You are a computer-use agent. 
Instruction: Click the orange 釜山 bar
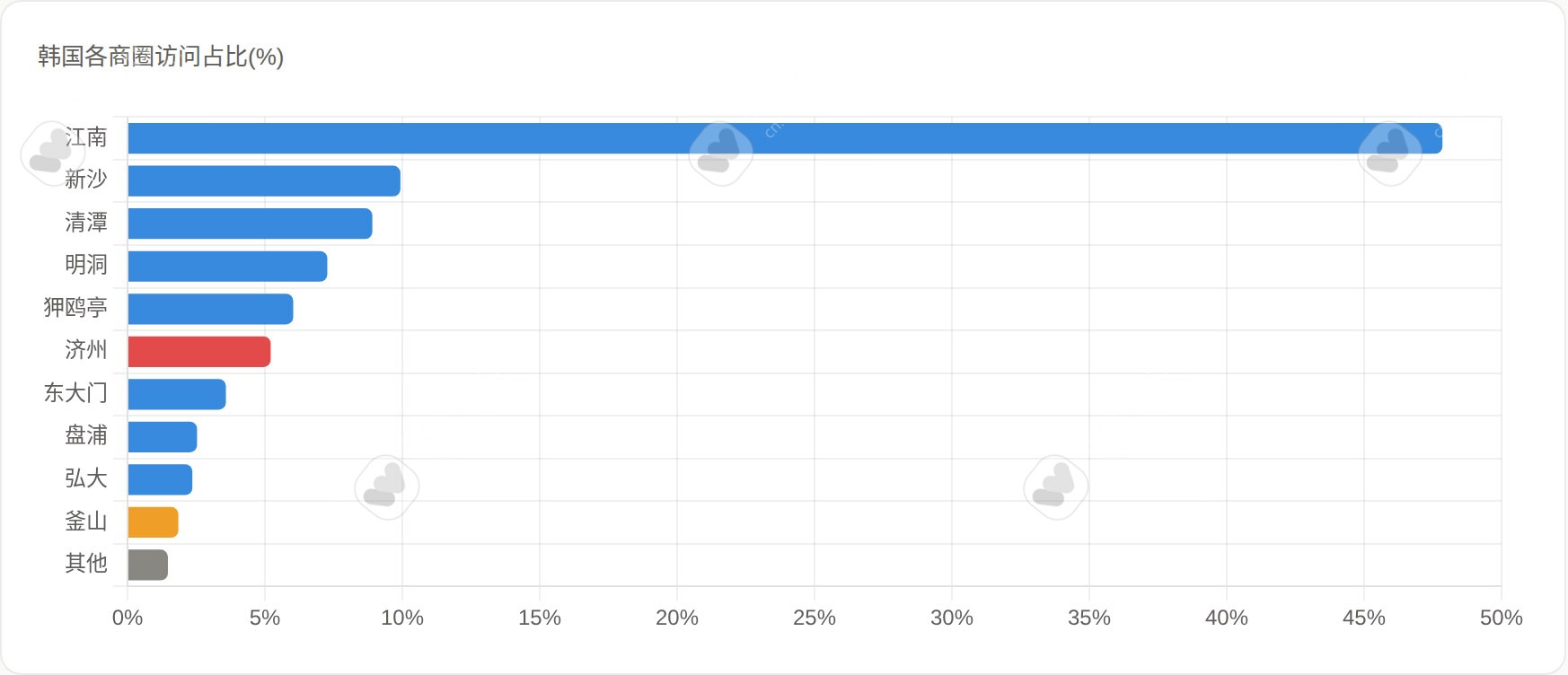[x=154, y=522]
